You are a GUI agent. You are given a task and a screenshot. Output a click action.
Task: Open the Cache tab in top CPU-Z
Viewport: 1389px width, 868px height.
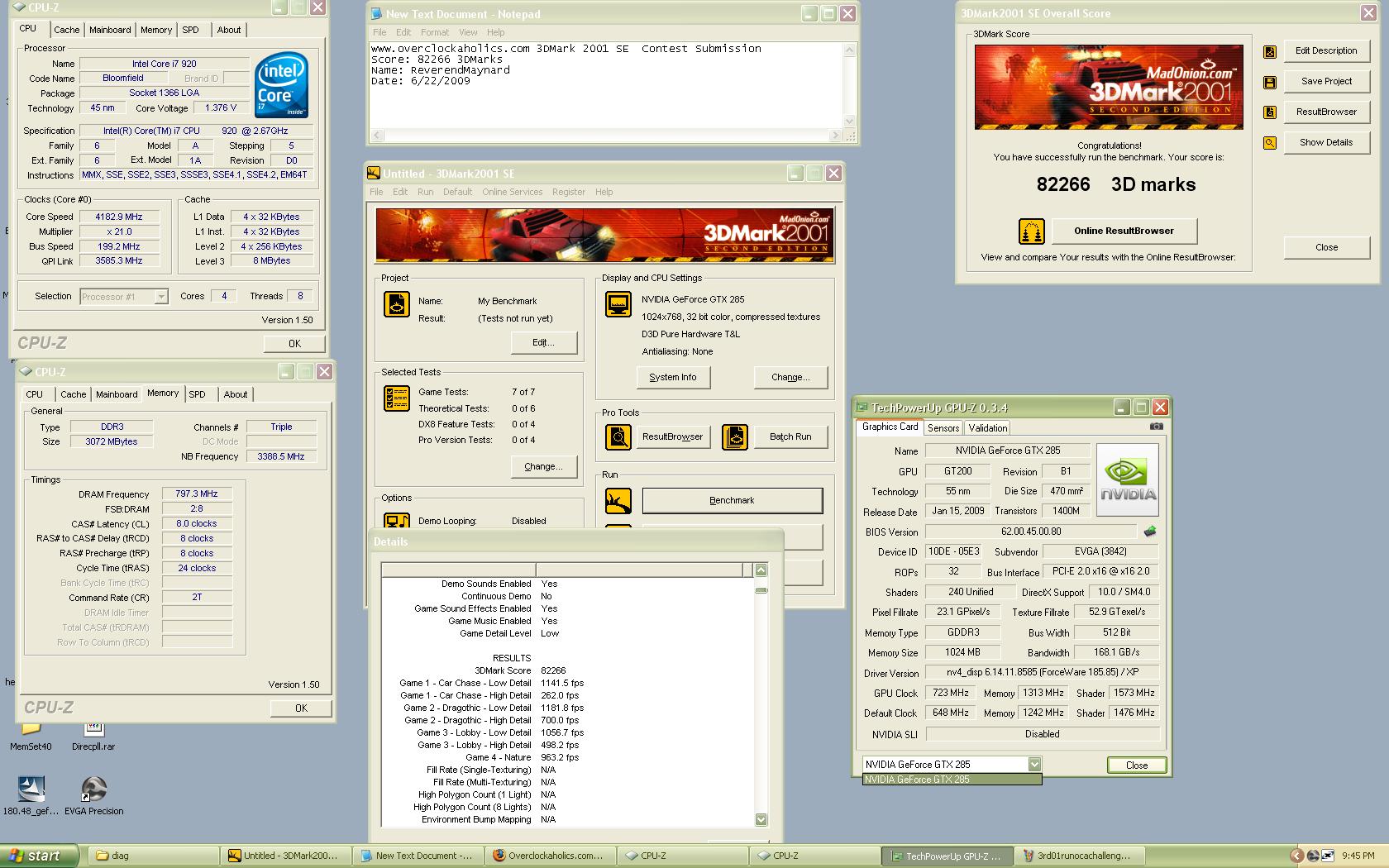point(67,30)
